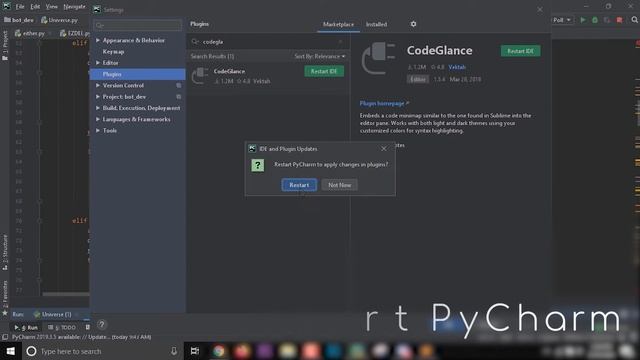Open the View menu

51,7
